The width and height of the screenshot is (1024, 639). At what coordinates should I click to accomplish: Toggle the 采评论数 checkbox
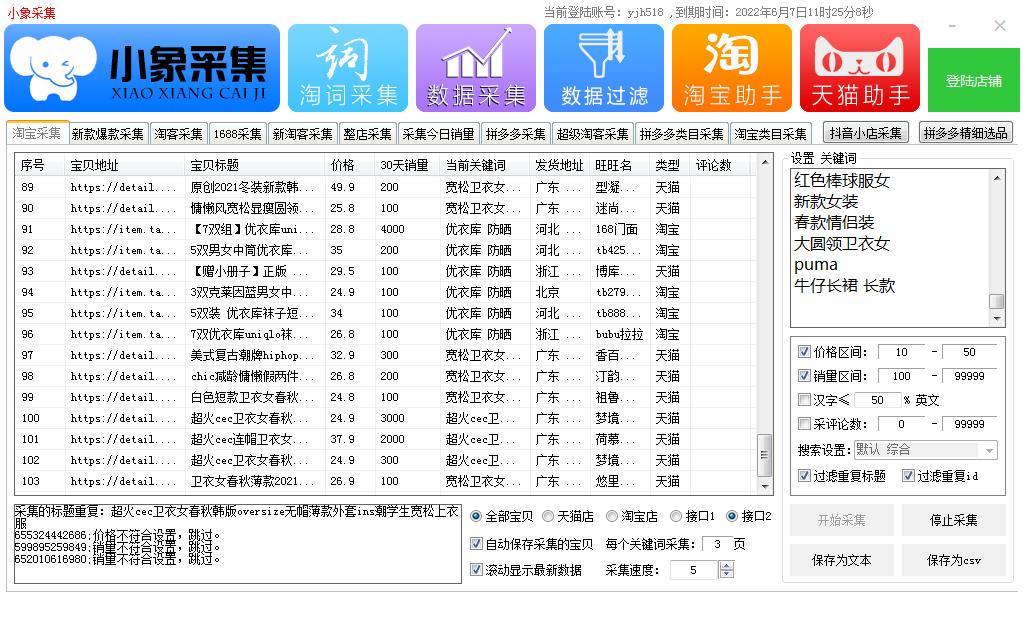pos(805,424)
